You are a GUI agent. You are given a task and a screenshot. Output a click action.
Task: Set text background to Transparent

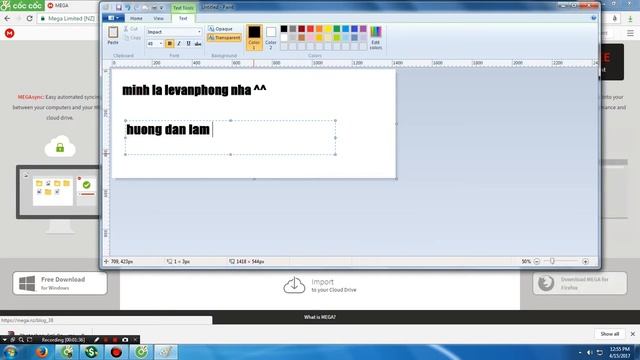click(224, 38)
